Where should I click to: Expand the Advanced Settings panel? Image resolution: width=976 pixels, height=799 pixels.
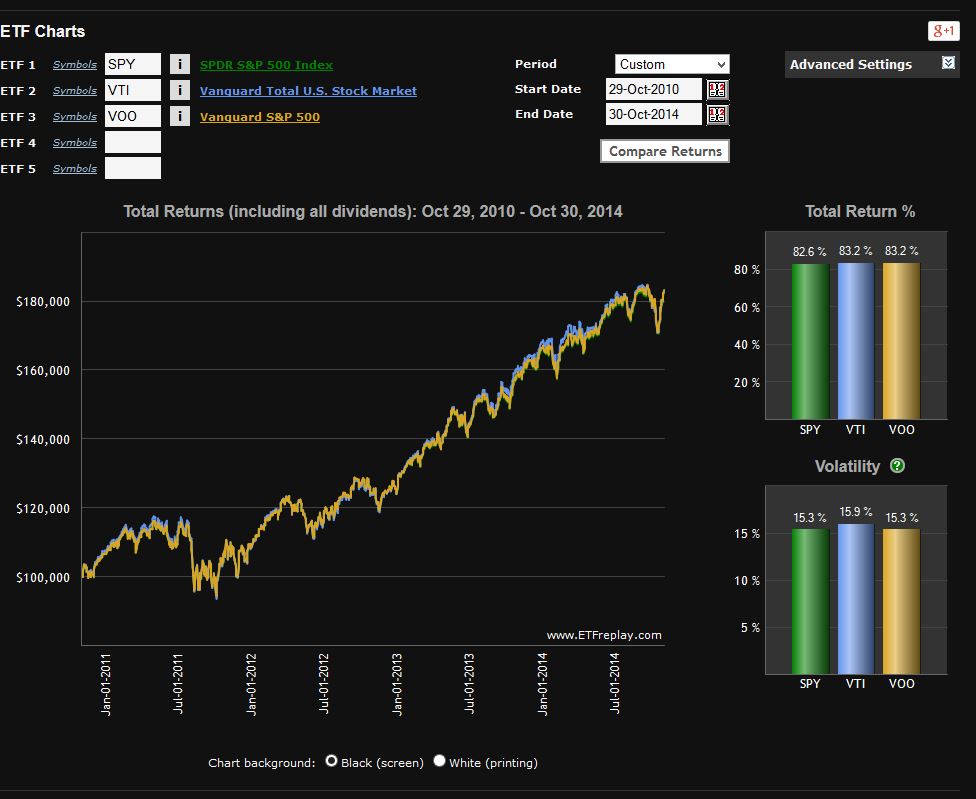tap(948, 64)
